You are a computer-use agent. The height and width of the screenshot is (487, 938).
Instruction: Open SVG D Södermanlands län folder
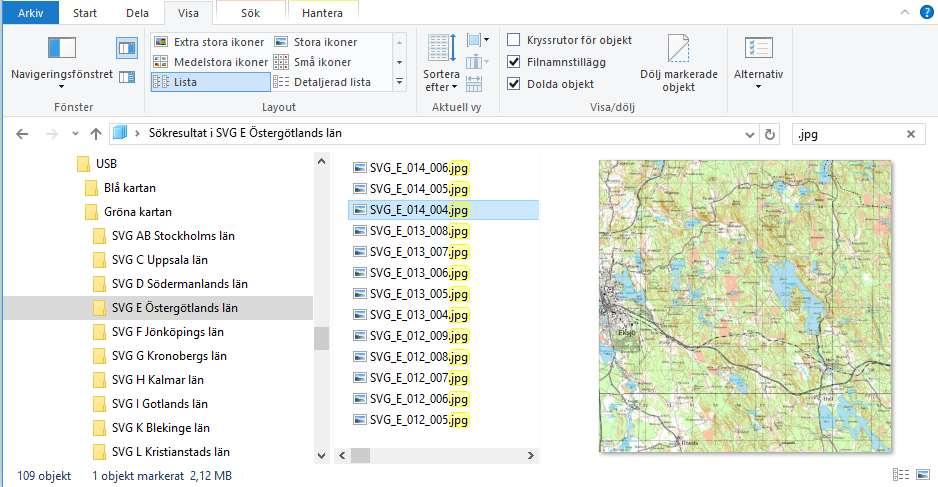[x=171, y=284]
